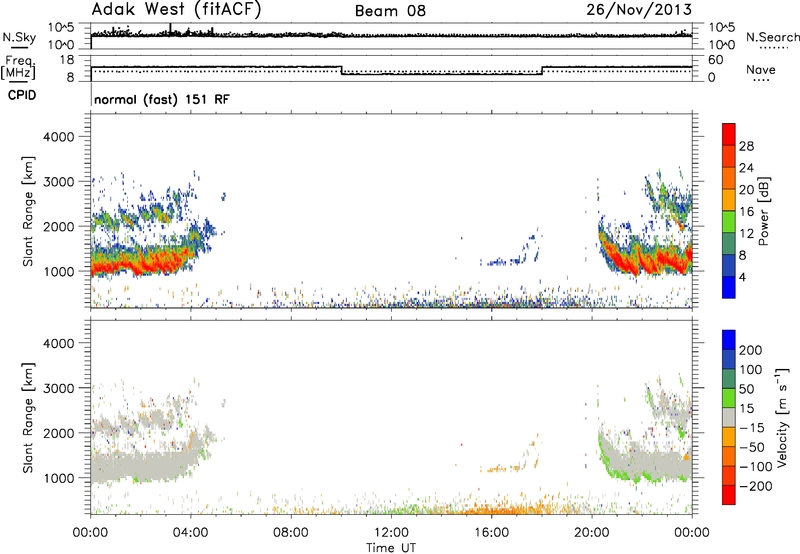Click the Power scale value '16'

746,212
